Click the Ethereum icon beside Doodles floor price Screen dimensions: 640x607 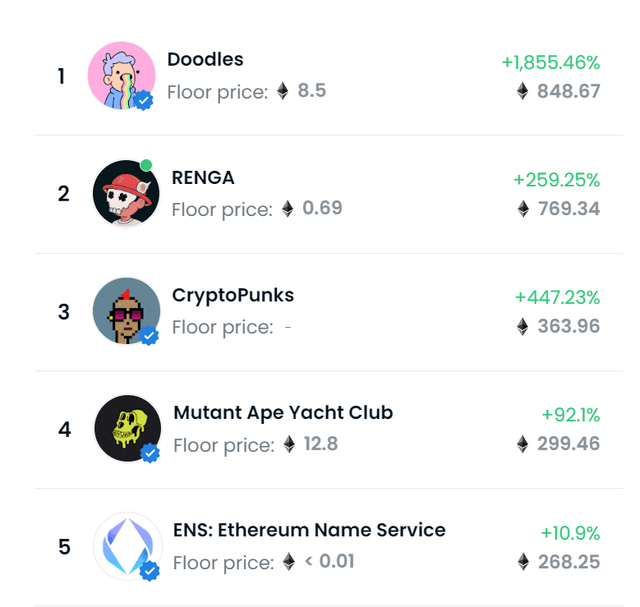coord(283,91)
